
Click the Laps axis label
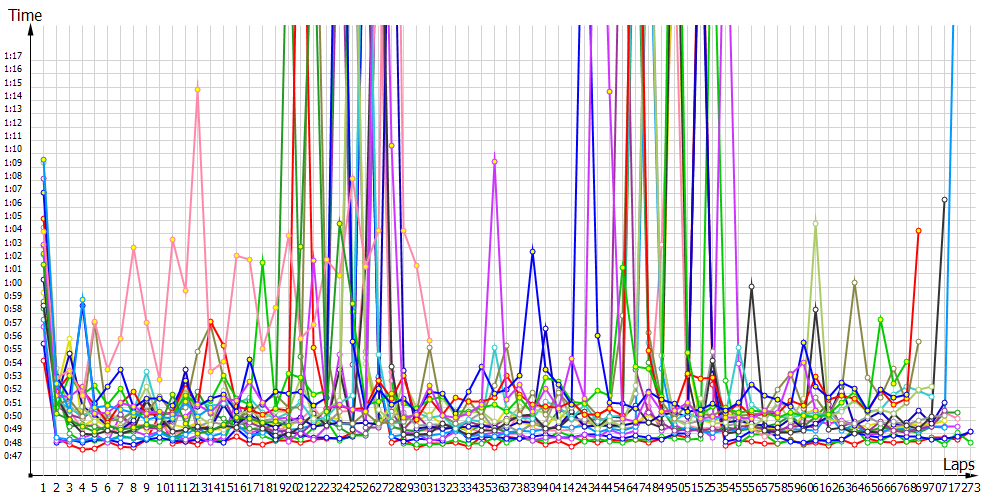[x=958, y=465]
